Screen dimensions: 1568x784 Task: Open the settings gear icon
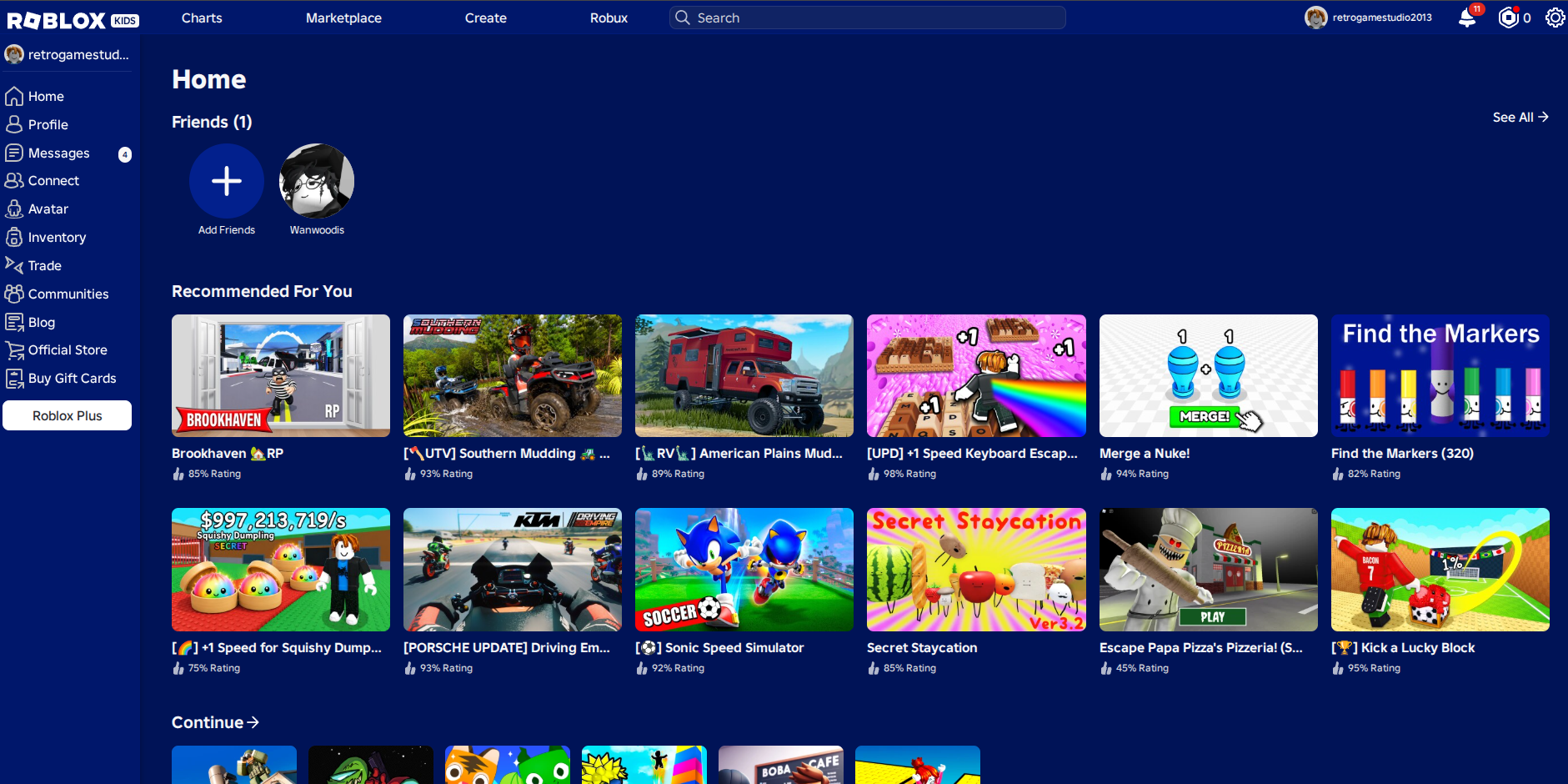[x=1555, y=18]
